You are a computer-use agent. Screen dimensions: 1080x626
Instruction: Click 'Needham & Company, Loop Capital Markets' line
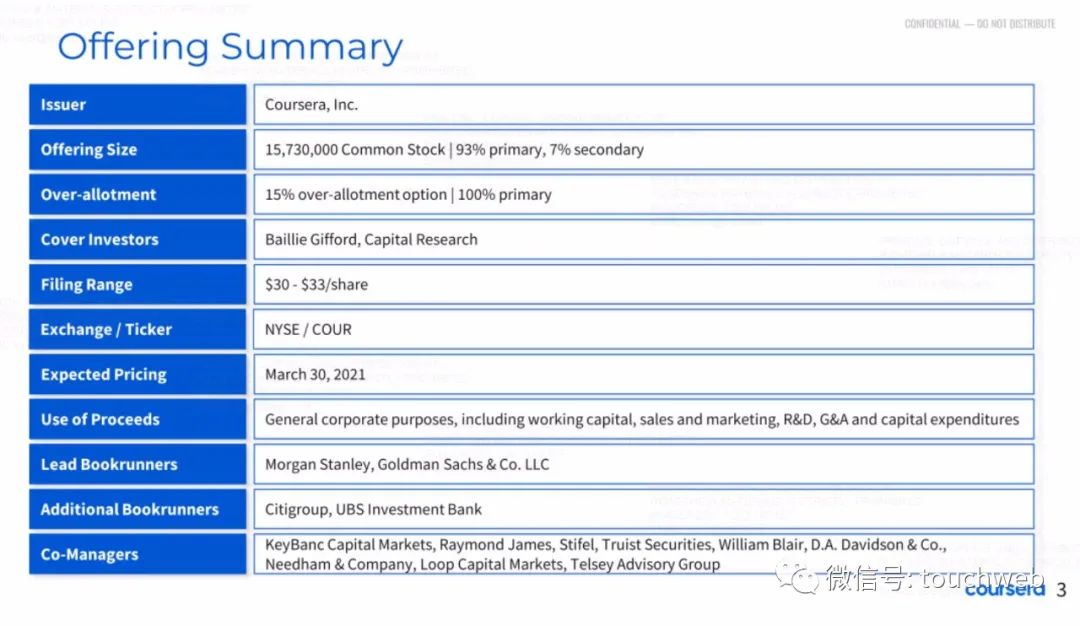[492, 565]
